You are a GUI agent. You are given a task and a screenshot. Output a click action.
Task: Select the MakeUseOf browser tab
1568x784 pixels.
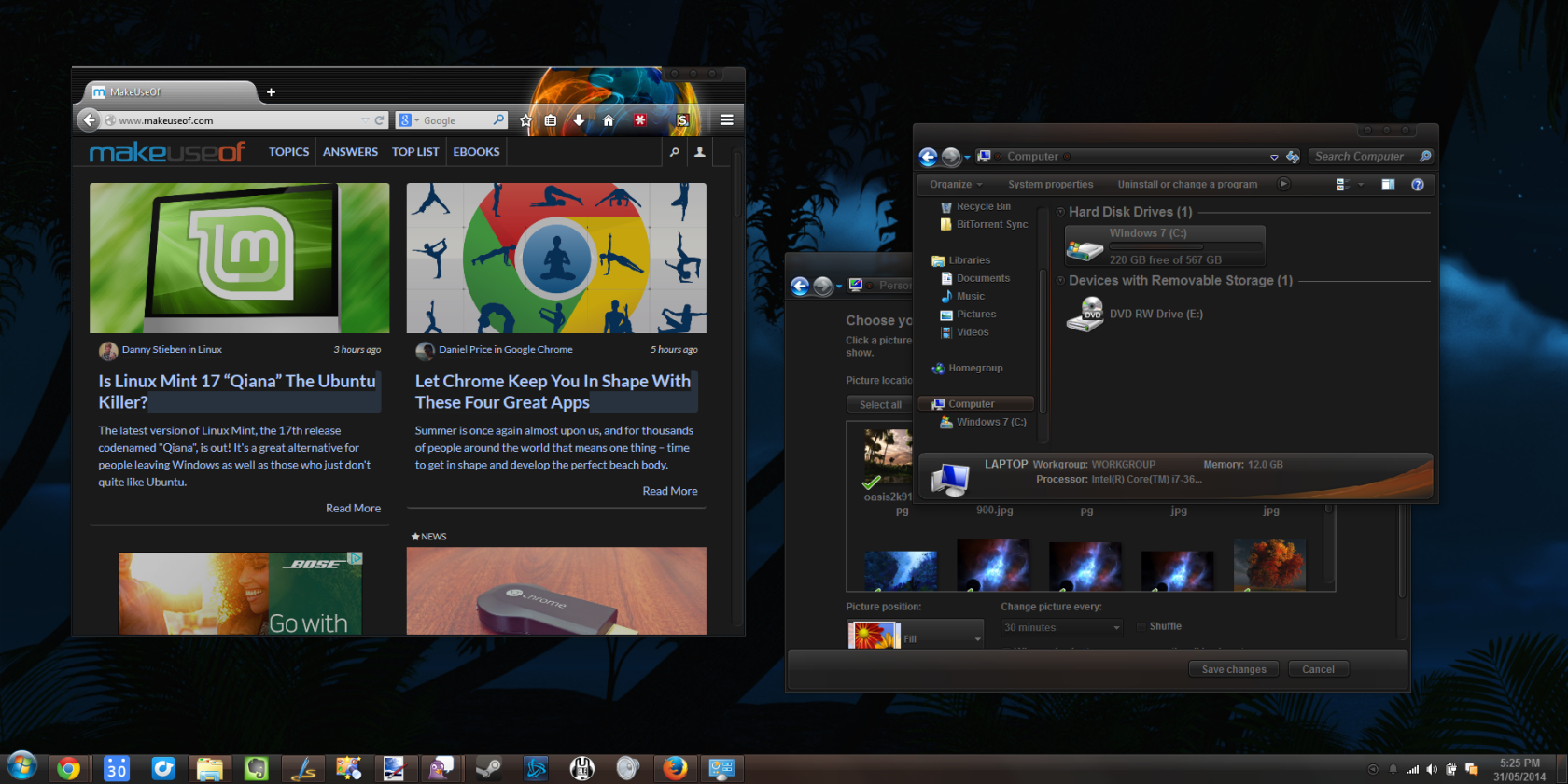[x=169, y=92]
